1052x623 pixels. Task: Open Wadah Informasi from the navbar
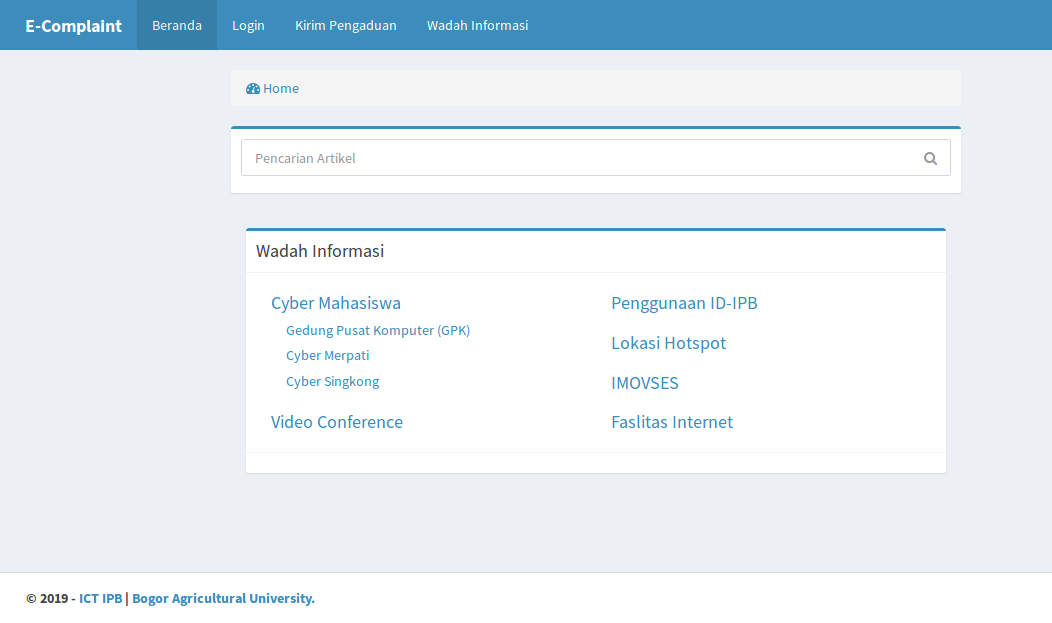(477, 26)
